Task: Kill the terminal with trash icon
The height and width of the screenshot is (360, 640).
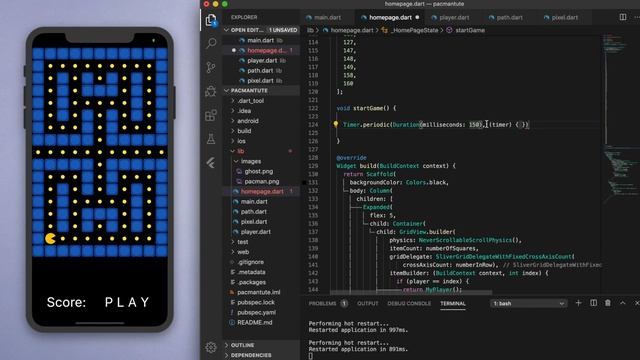Action: click(x=608, y=303)
